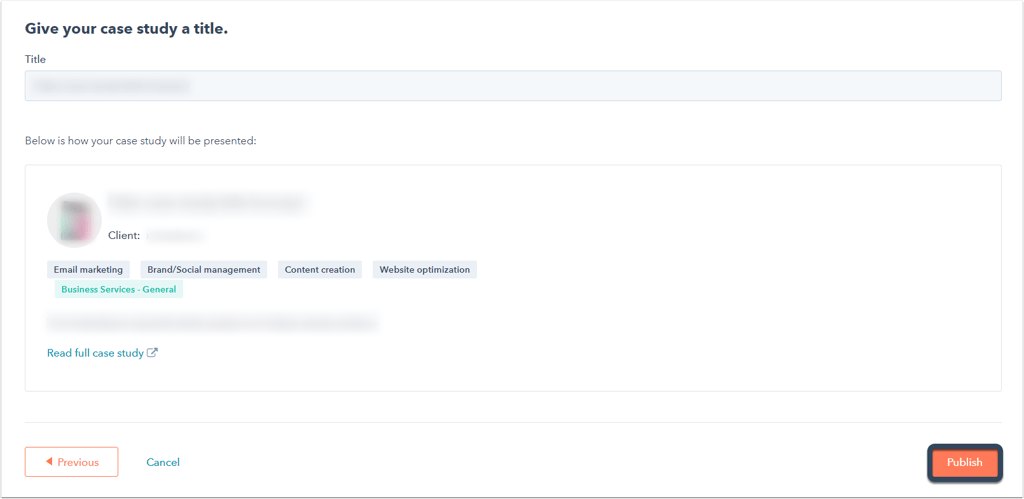
Task: Click the Publish button
Action: coord(965,462)
